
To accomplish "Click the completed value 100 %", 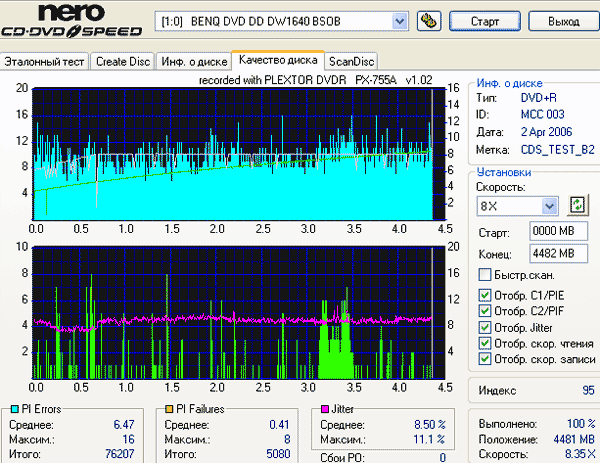I will (581, 424).
